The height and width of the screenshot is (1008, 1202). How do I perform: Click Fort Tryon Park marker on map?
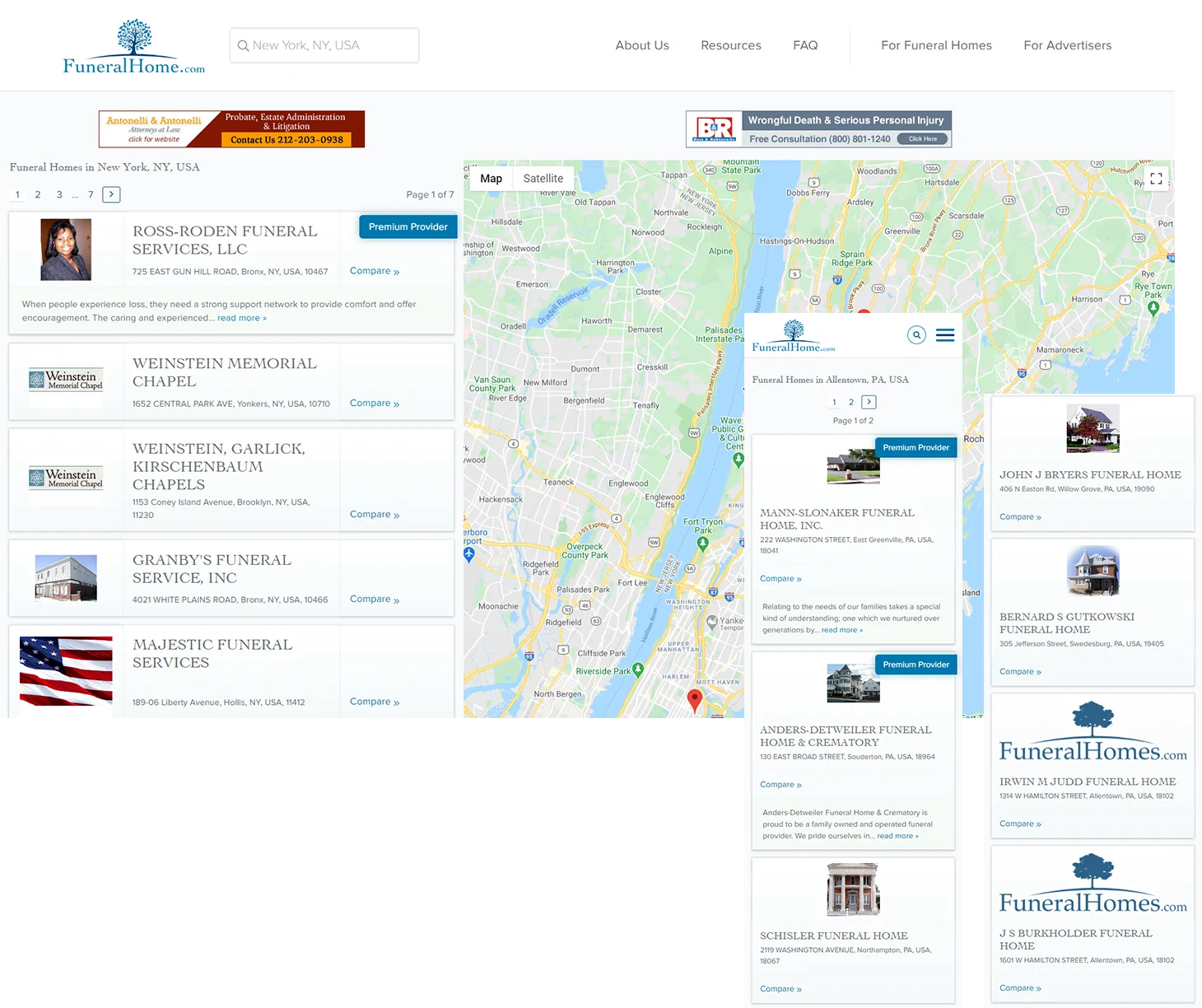[702, 543]
